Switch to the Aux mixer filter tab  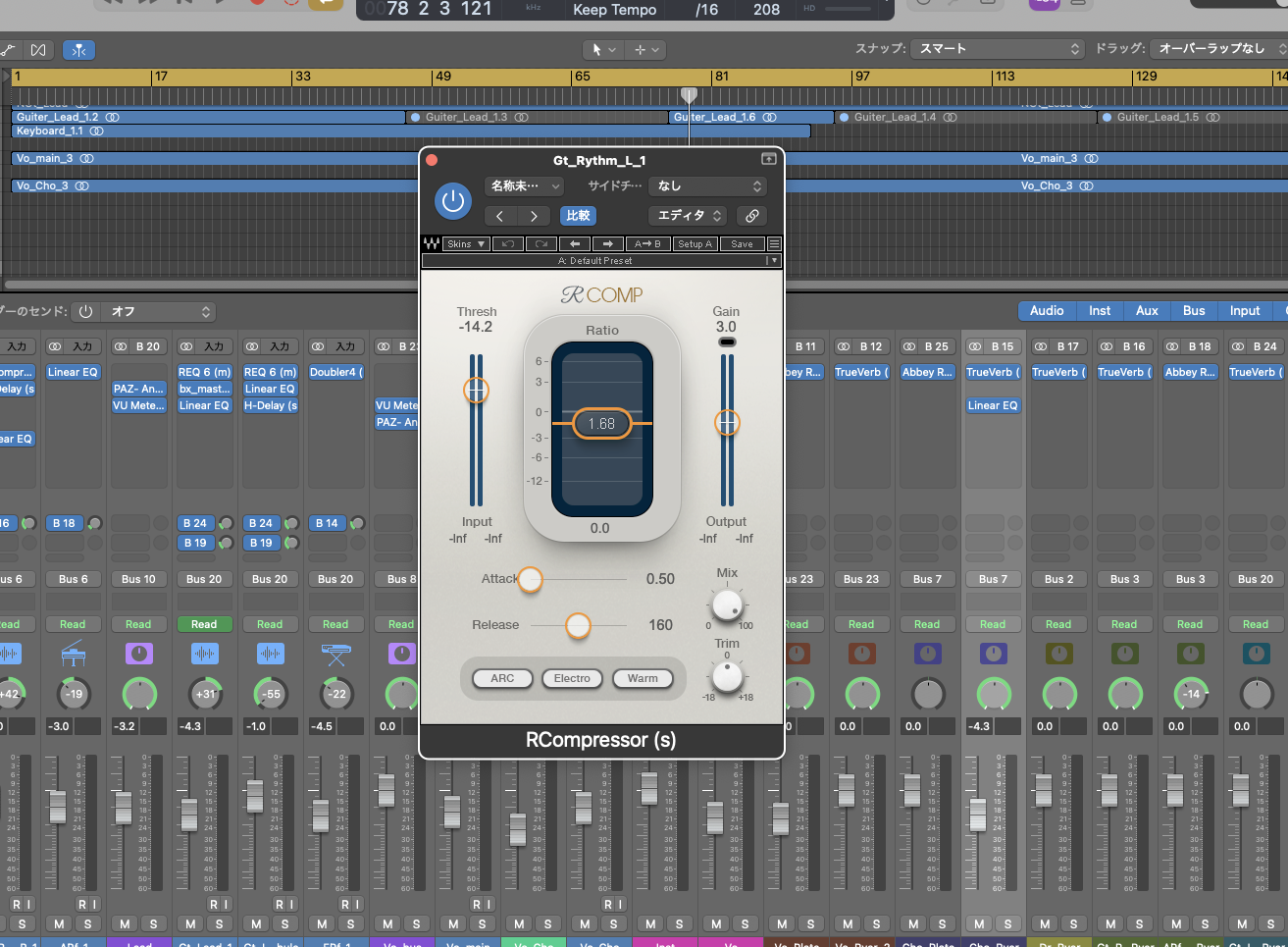pos(1147,311)
